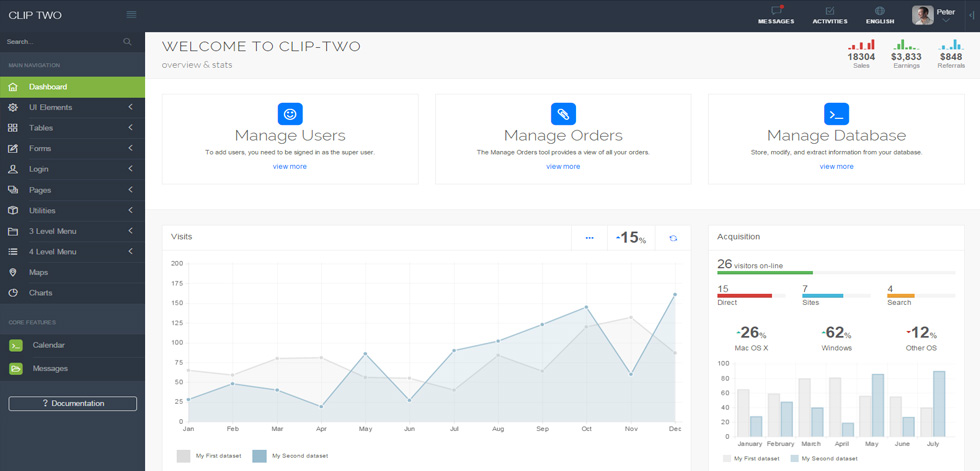This screenshot has width=980, height=471.
Task: Open Maps menu item
Action: pos(72,272)
